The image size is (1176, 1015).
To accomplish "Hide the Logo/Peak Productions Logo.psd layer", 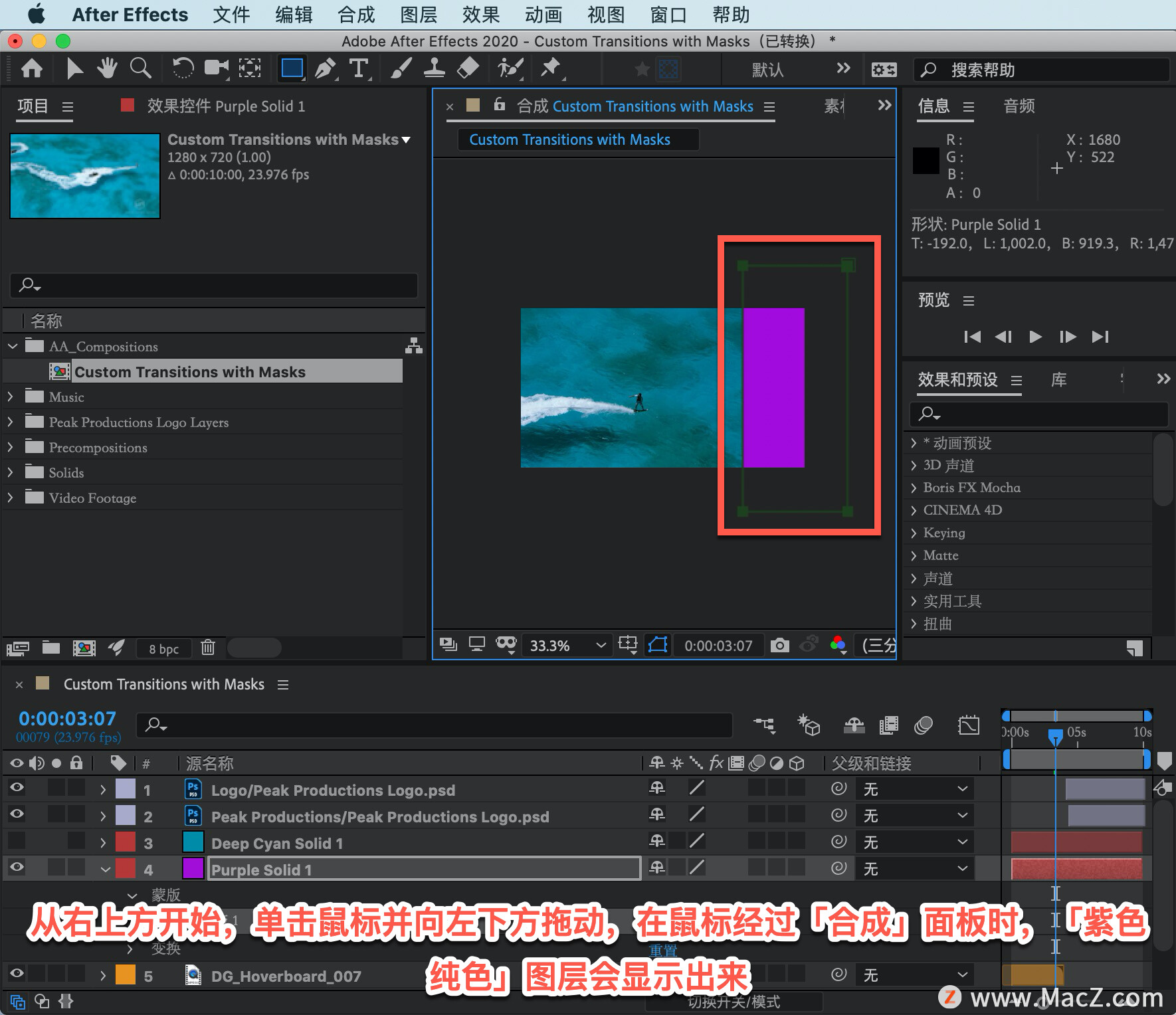I will (17, 788).
